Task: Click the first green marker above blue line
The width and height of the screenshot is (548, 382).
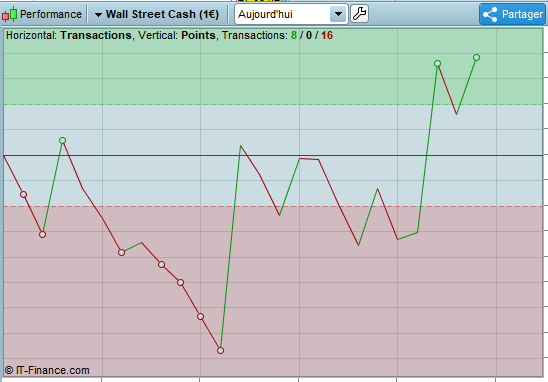Action: click(62, 140)
